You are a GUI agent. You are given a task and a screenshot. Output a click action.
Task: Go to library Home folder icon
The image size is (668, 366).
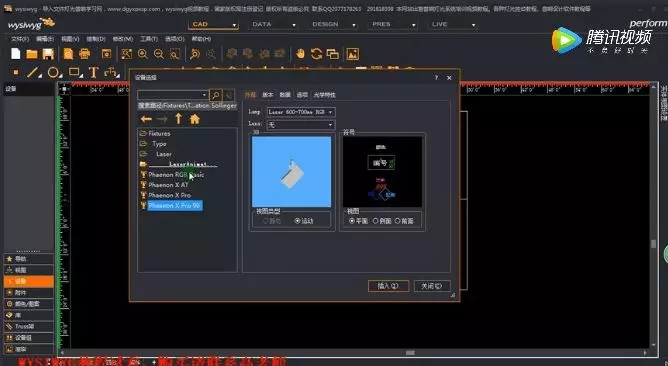coord(195,119)
